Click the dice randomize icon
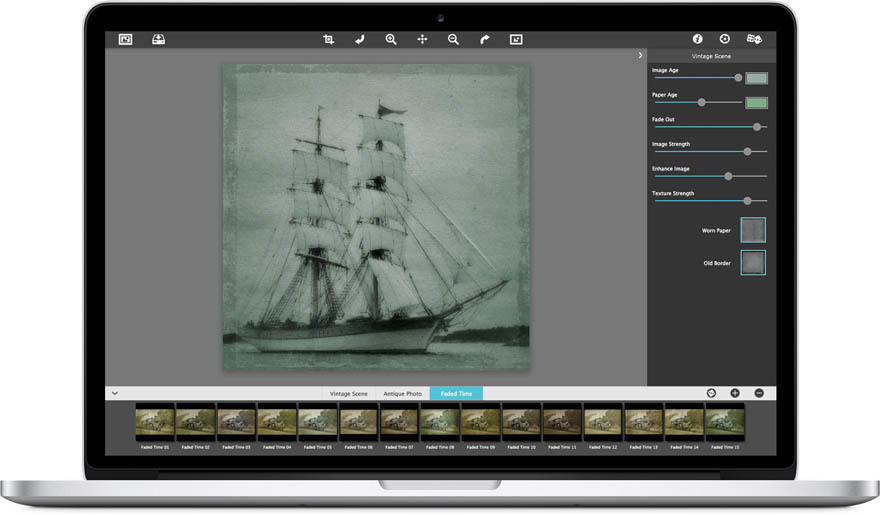Viewport: 880px width, 515px height. tap(754, 39)
